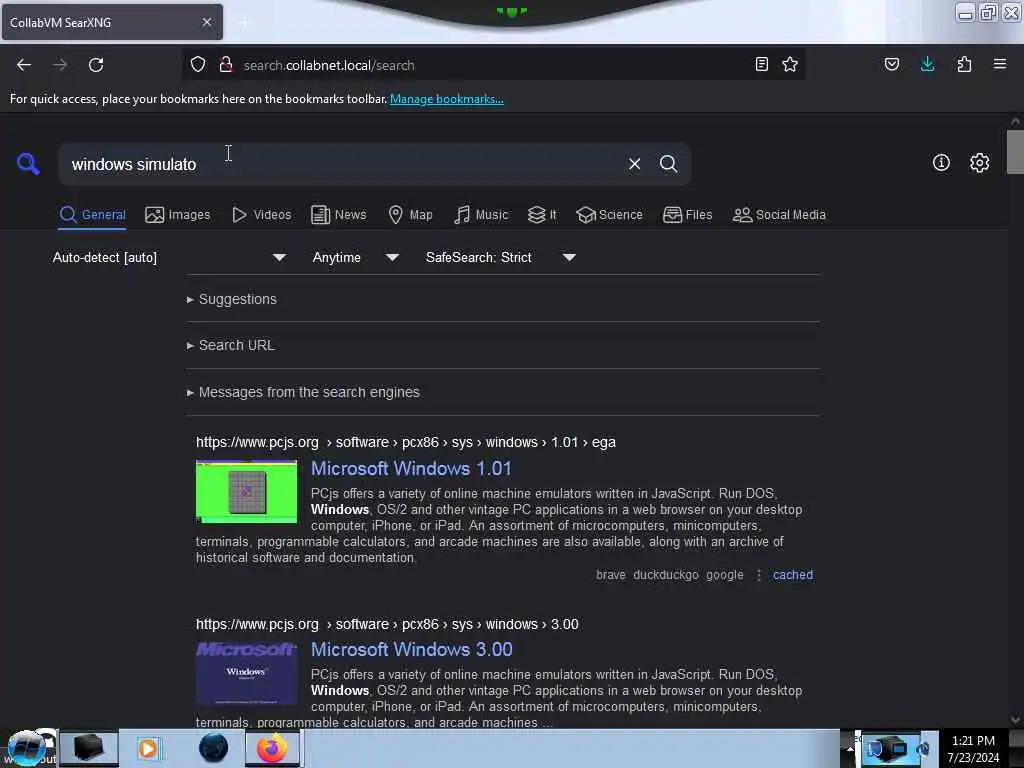This screenshot has height=768, width=1024.
Task: Open the media player taskbar icon
Action: coord(148,748)
